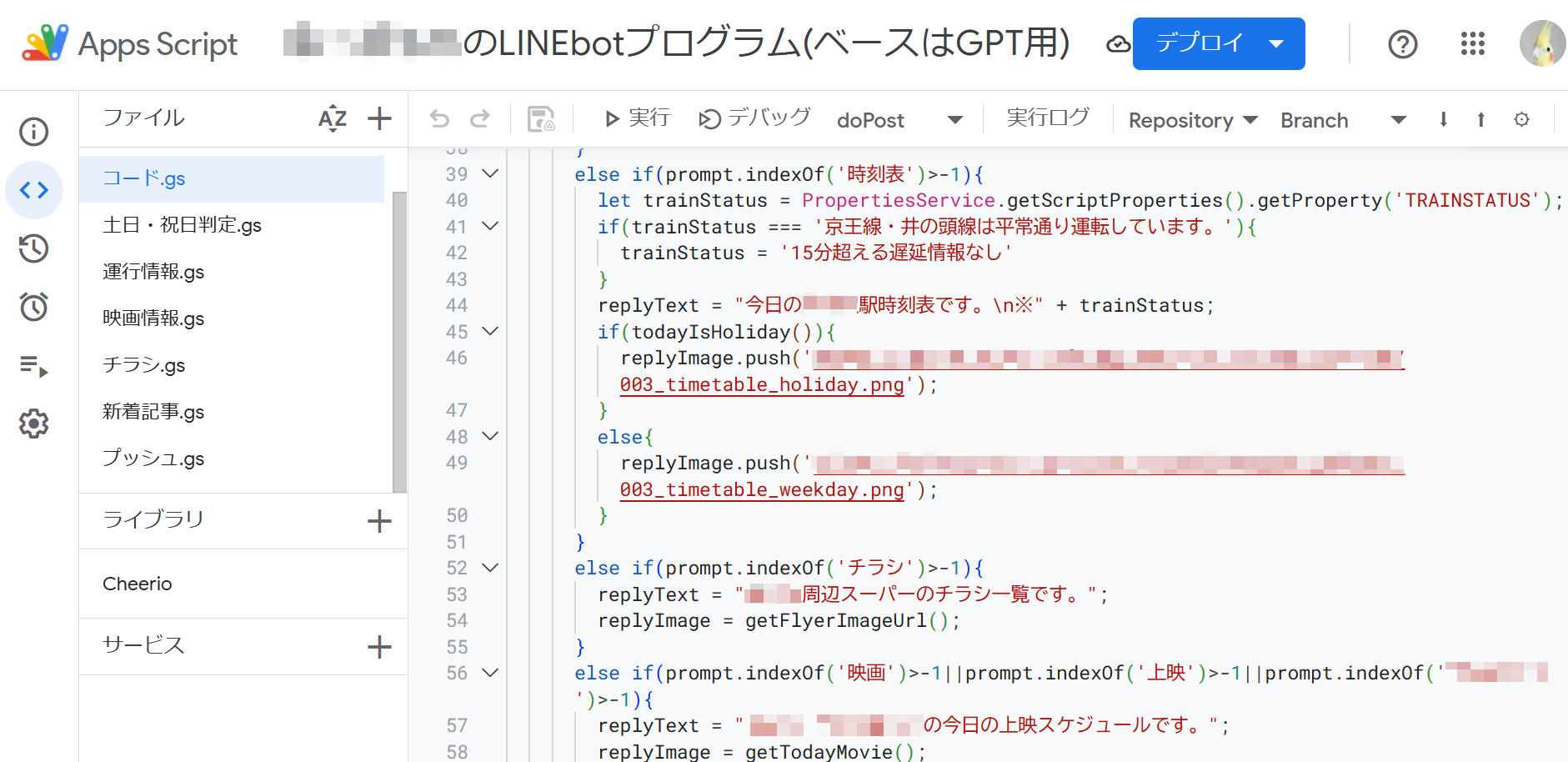1568x762 pixels.
Task: Pull changes with the down arrow icon
Action: [1443, 118]
